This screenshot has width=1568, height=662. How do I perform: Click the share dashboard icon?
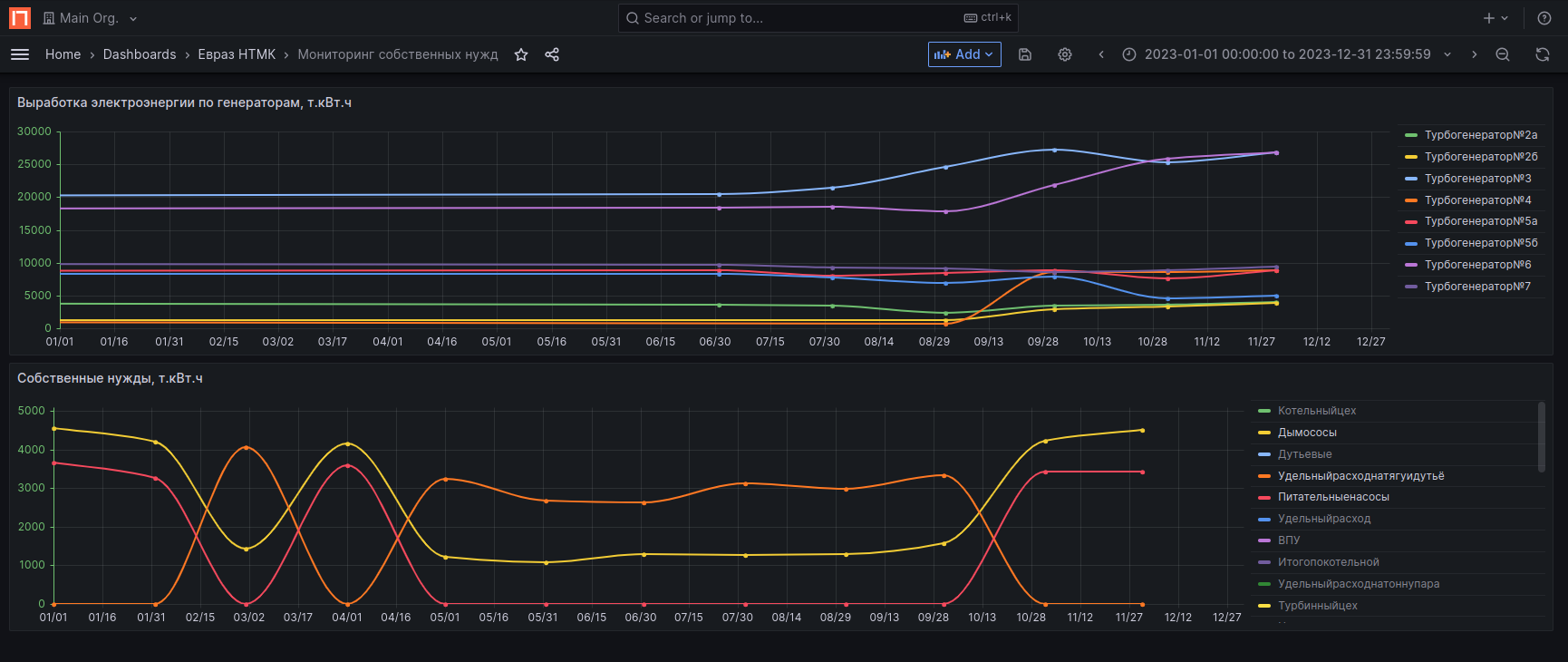pyautogui.click(x=552, y=54)
